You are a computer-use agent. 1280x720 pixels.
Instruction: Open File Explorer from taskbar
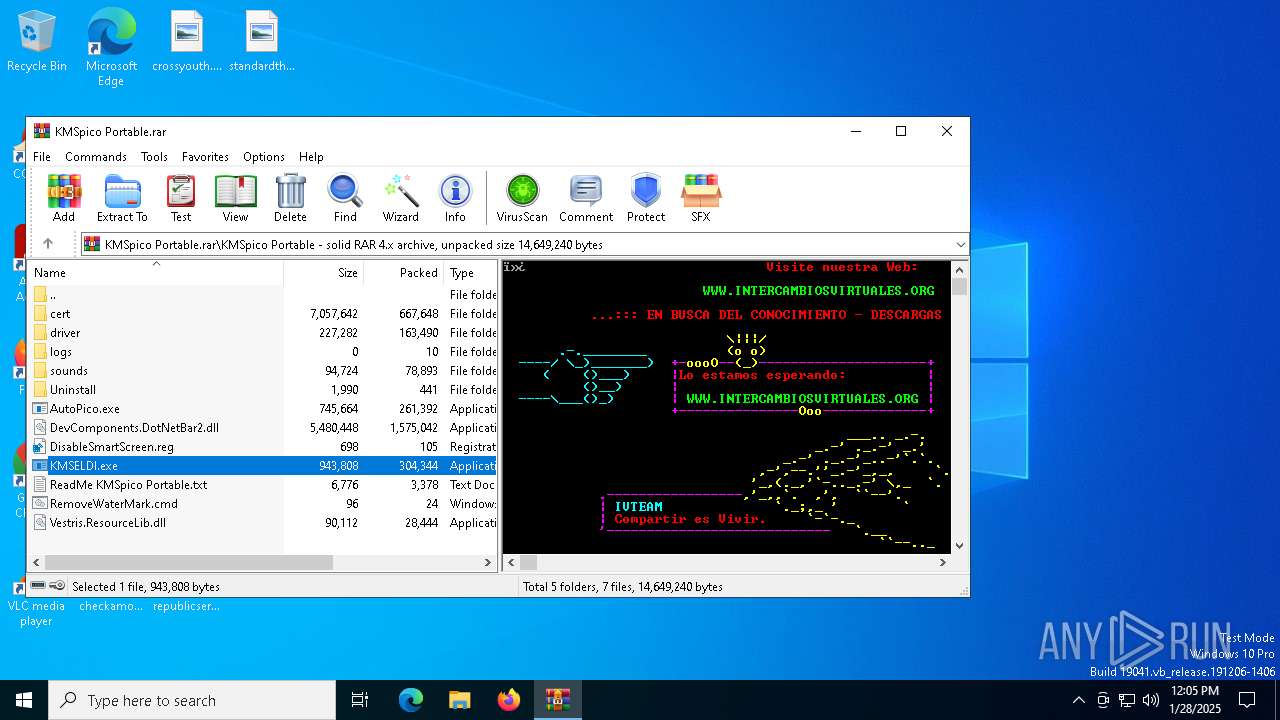click(x=460, y=700)
